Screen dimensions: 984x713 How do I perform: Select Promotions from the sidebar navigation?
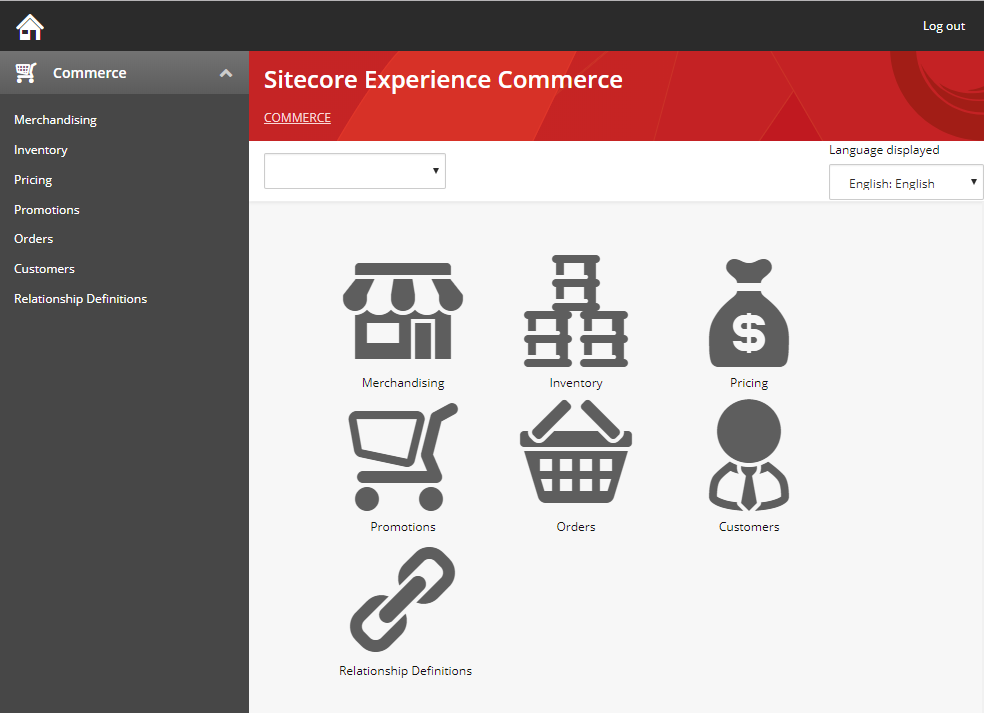pos(46,209)
